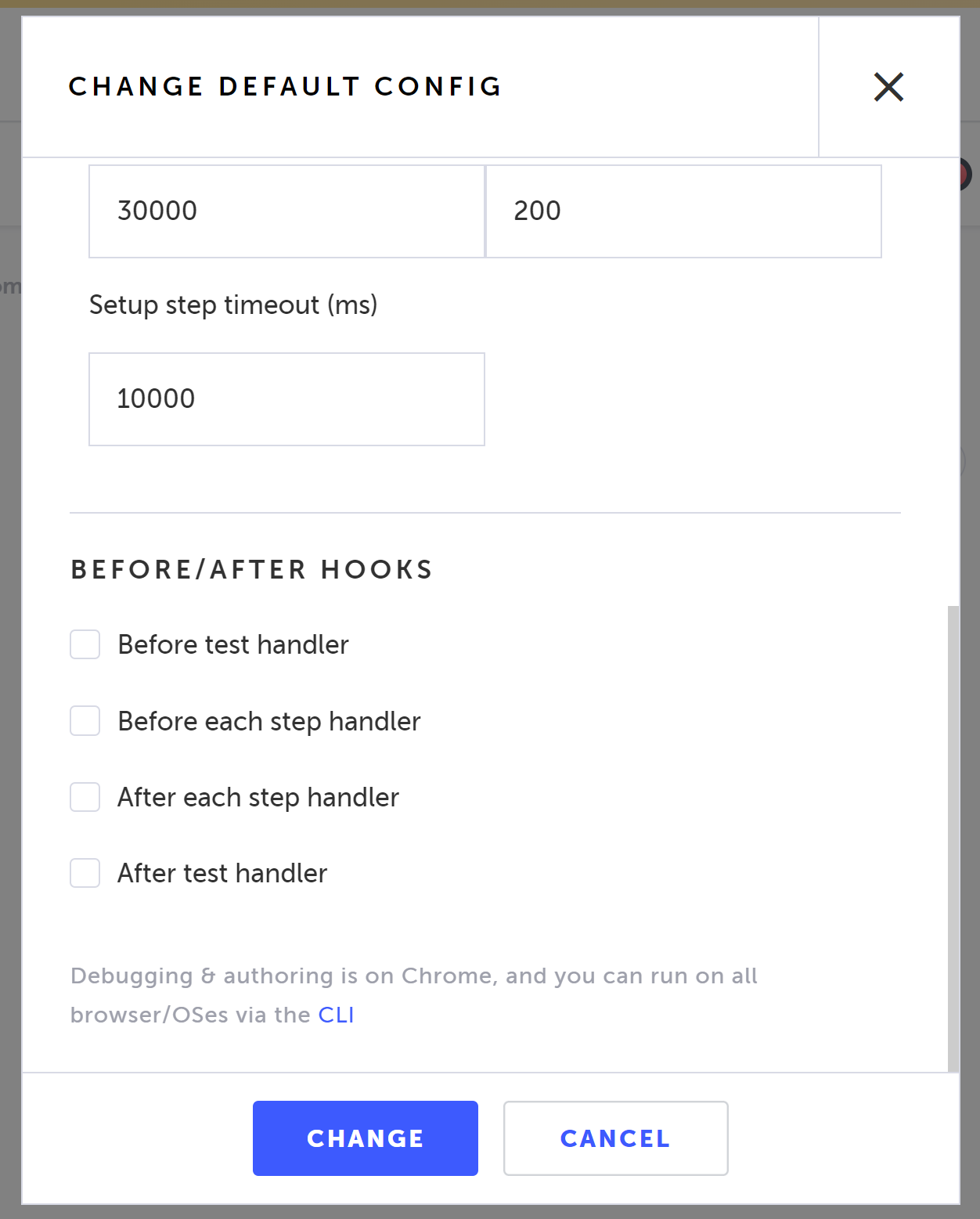
Task: Close the Change Default Config dialog
Action: pos(888,87)
